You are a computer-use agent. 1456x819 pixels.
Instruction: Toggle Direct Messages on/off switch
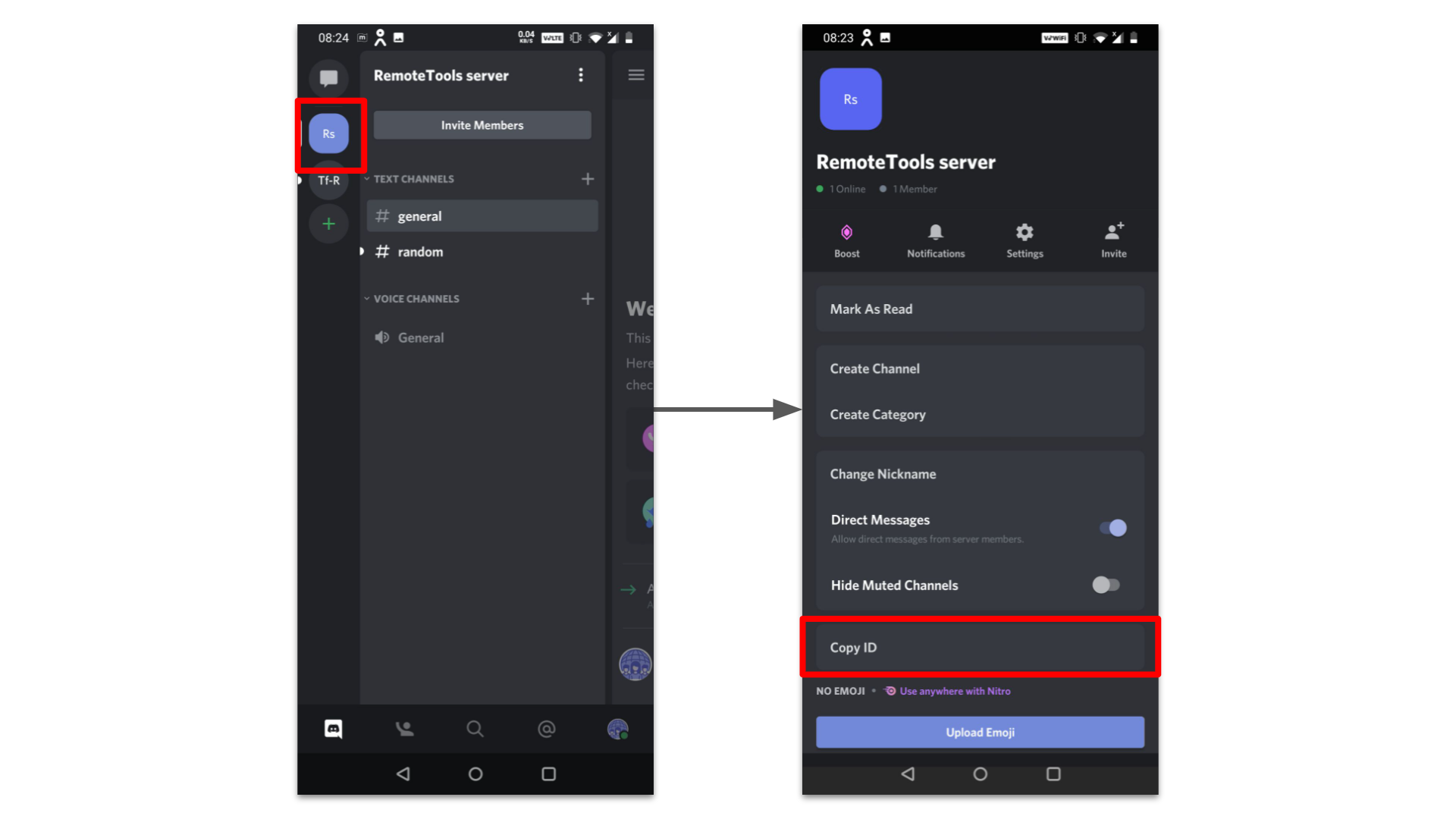click(x=1112, y=527)
